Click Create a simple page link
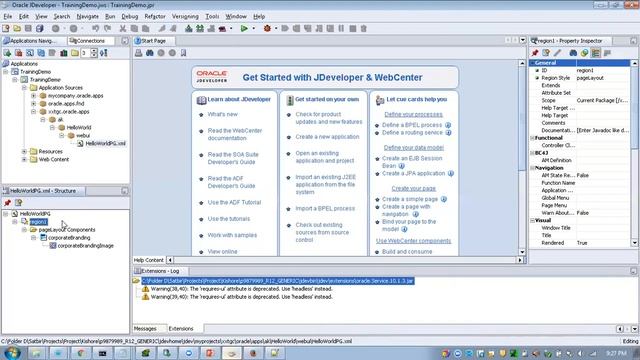The height and width of the screenshot is (360, 640). pos(410,199)
